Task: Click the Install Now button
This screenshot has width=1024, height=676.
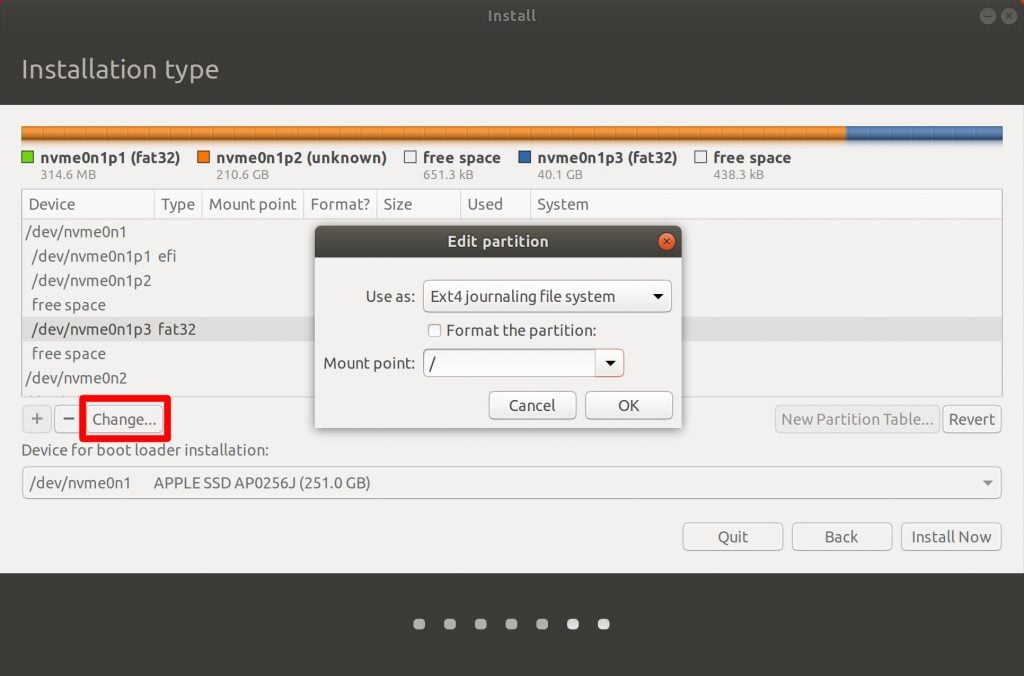Action: tap(951, 537)
